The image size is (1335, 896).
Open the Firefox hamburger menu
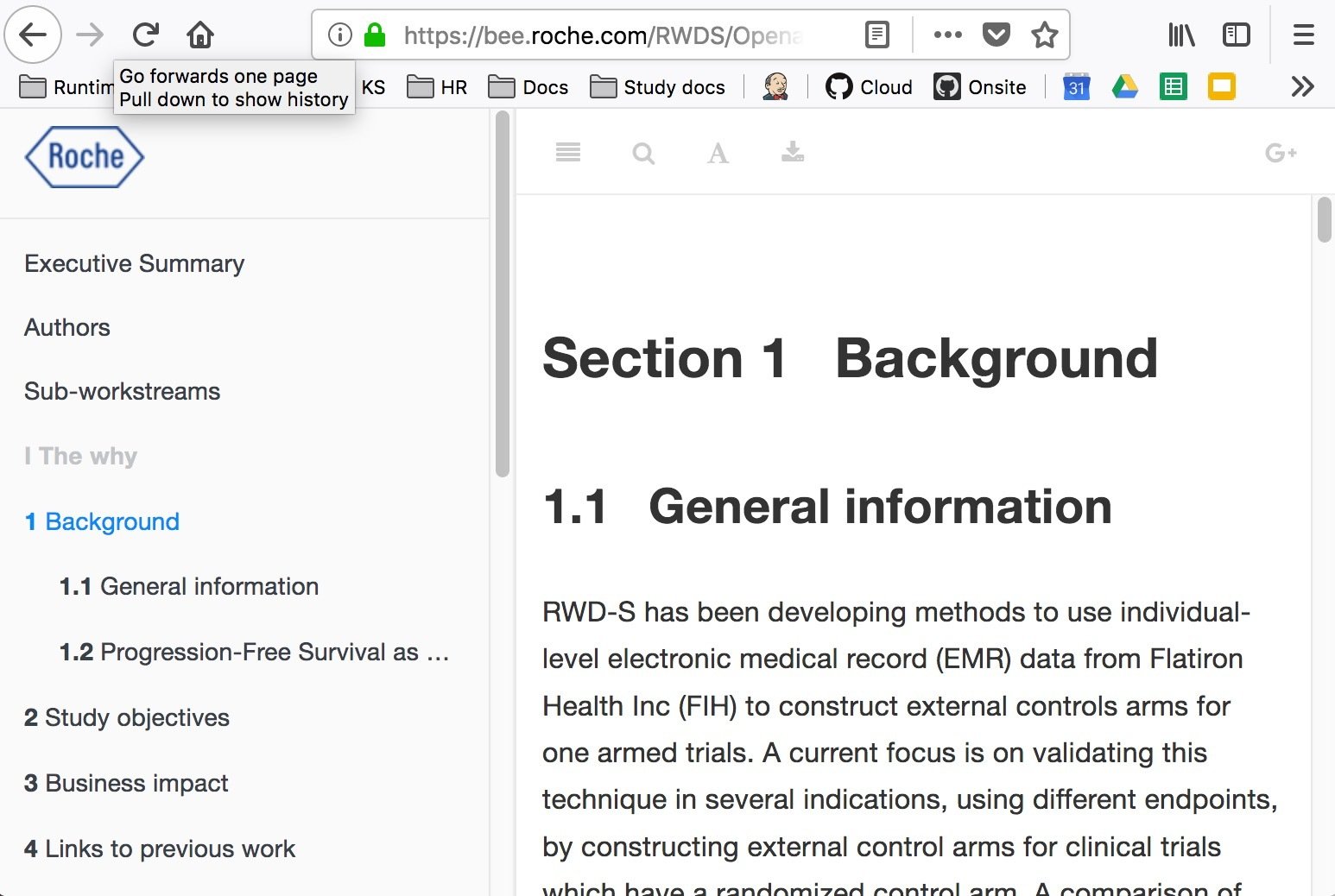[1303, 35]
